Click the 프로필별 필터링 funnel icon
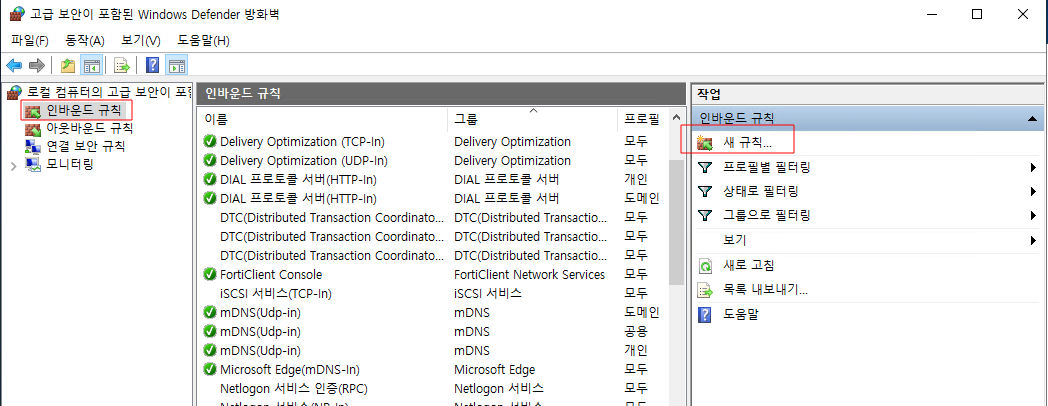 705,167
